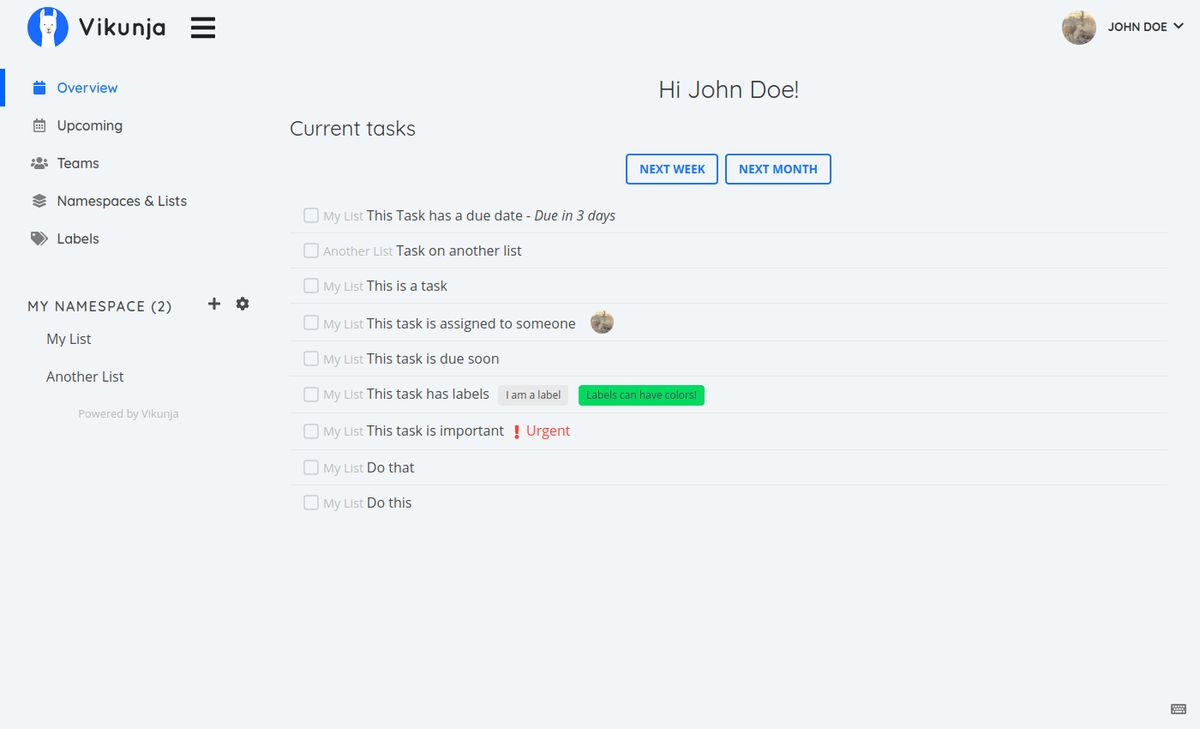Expand the JOHN DOE account dropdown

coord(1146,27)
